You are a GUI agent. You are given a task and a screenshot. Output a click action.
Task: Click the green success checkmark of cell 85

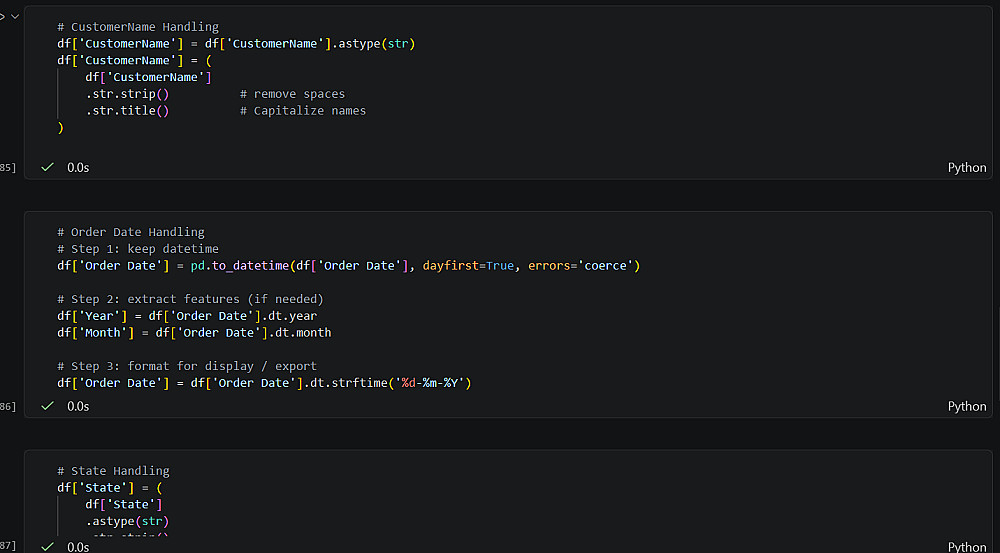tap(47, 167)
